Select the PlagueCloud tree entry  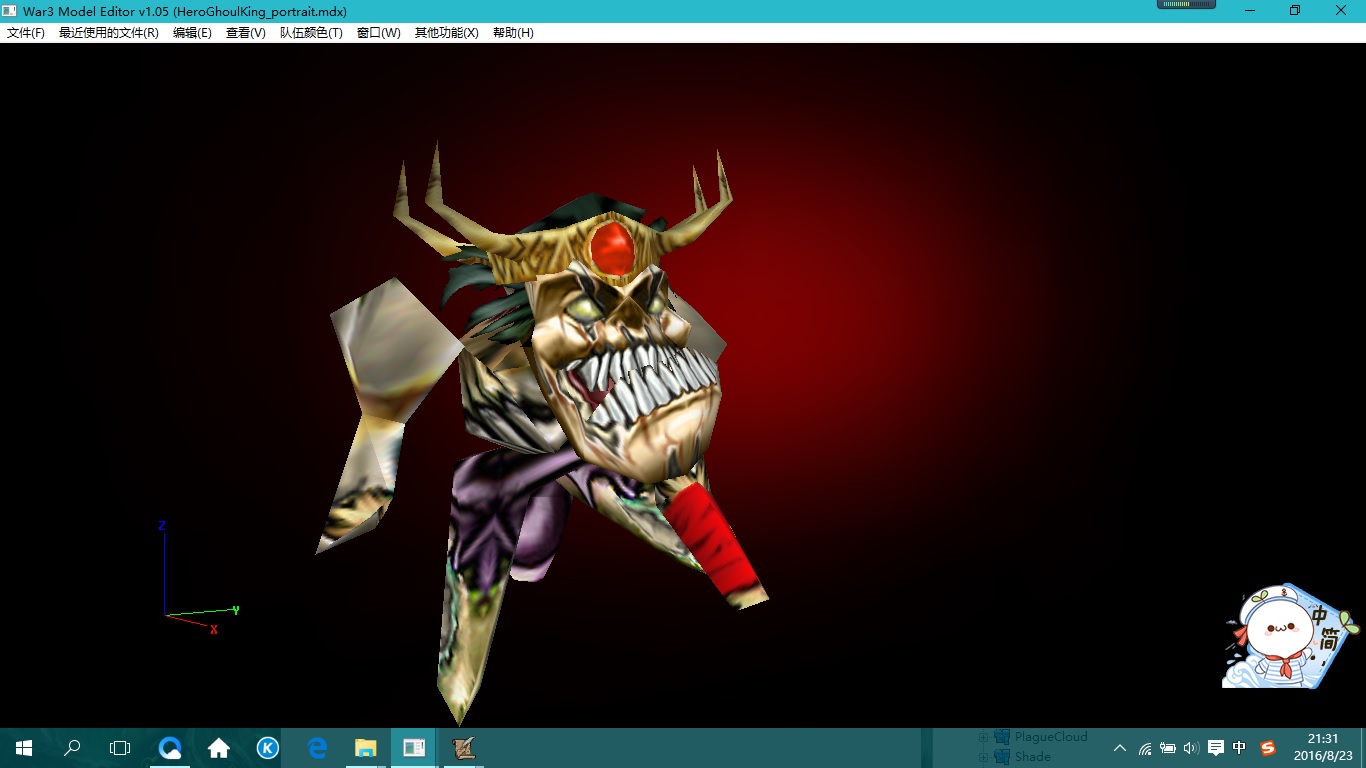(1051, 737)
